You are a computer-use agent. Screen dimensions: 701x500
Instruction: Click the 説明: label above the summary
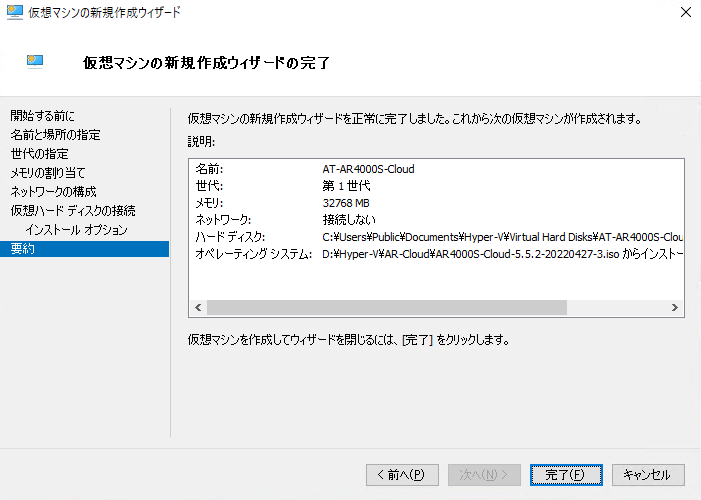[201, 142]
